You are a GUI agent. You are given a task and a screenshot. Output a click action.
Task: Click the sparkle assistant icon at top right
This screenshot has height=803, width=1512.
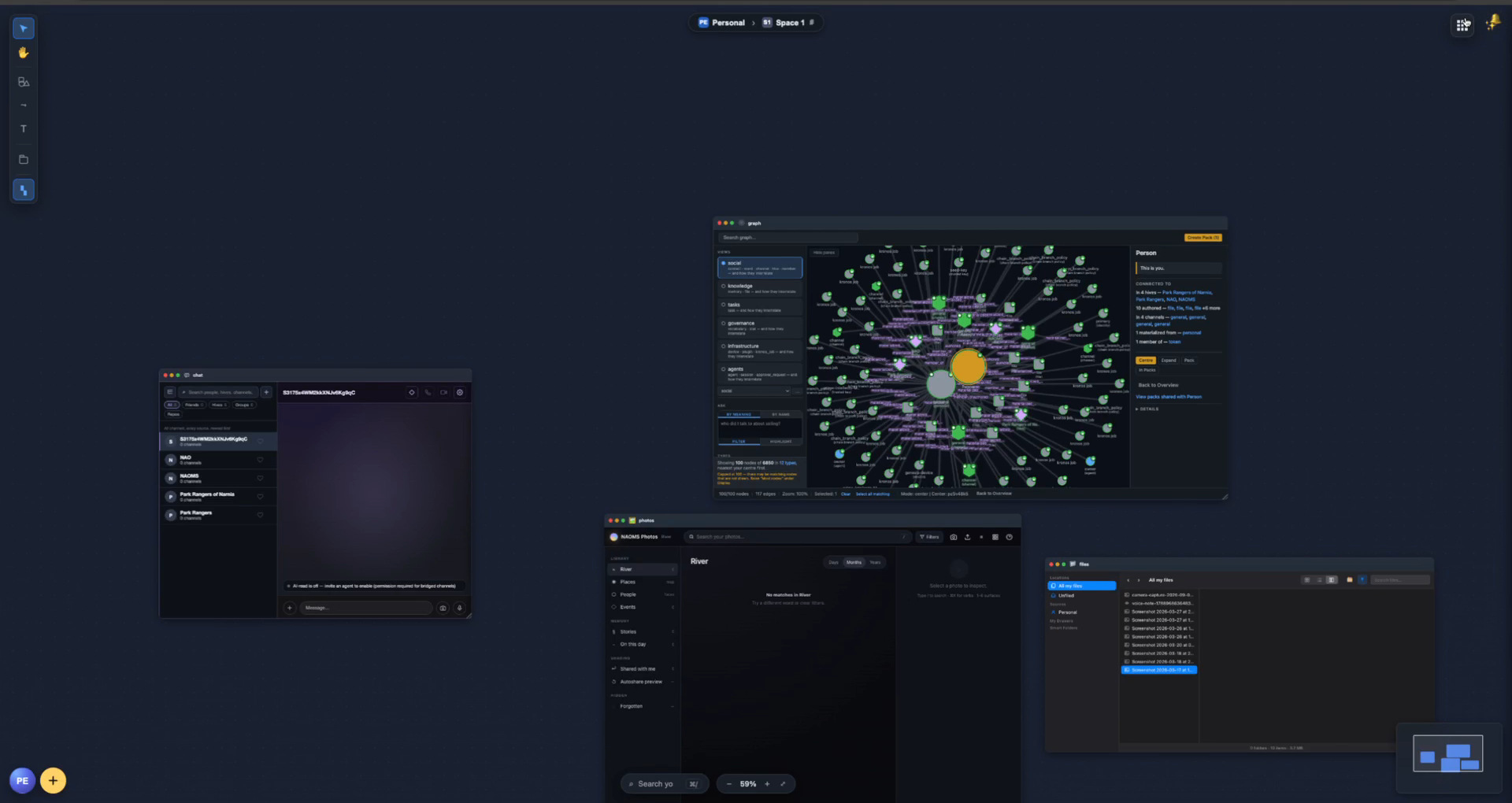1492,23
